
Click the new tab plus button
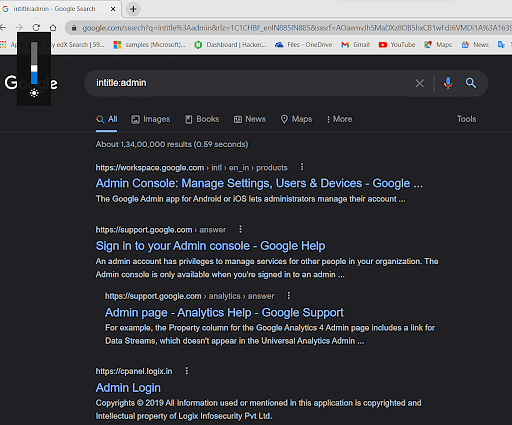click(x=133, y=9)
